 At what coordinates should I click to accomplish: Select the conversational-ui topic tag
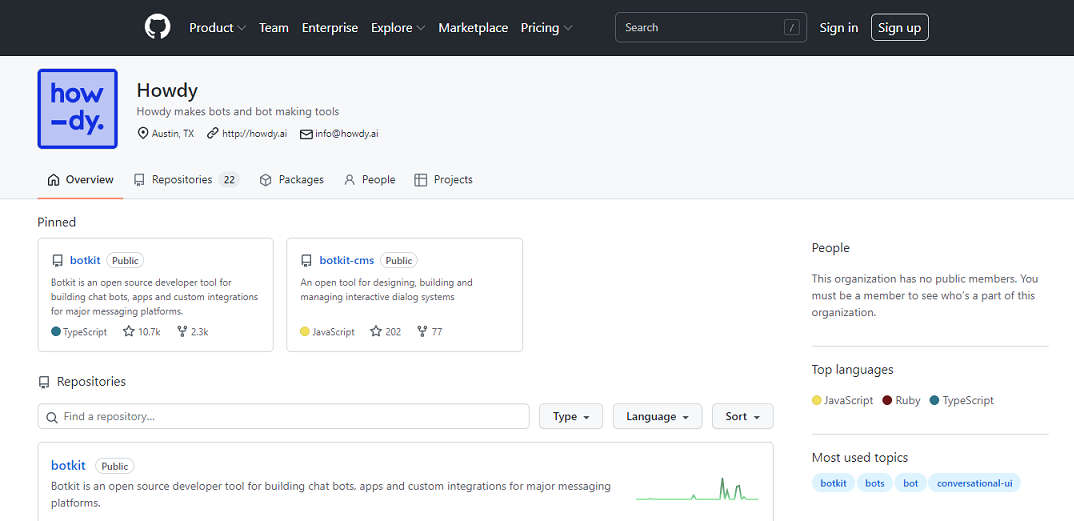click(x=975, y=483)
